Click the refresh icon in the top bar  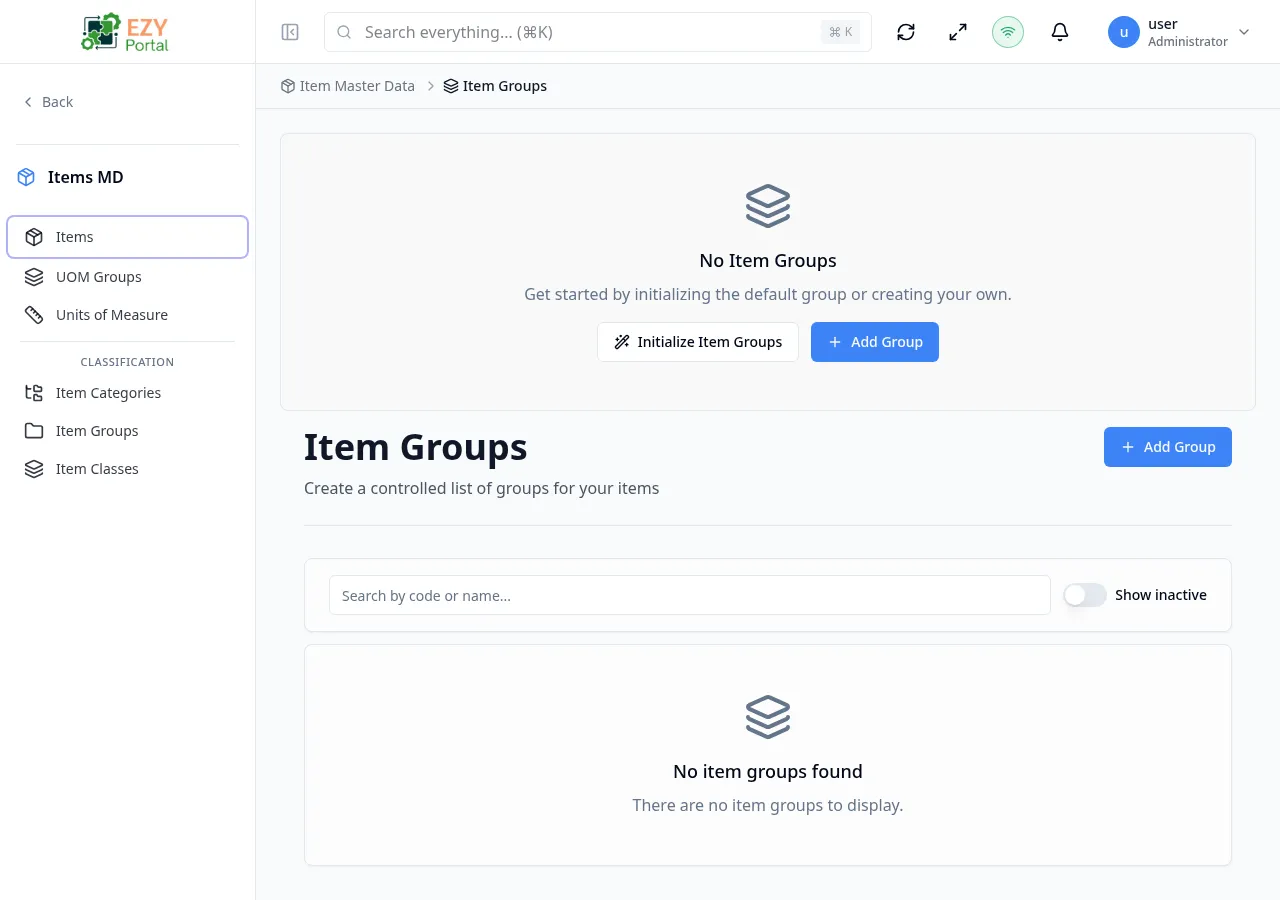point(905,32)
